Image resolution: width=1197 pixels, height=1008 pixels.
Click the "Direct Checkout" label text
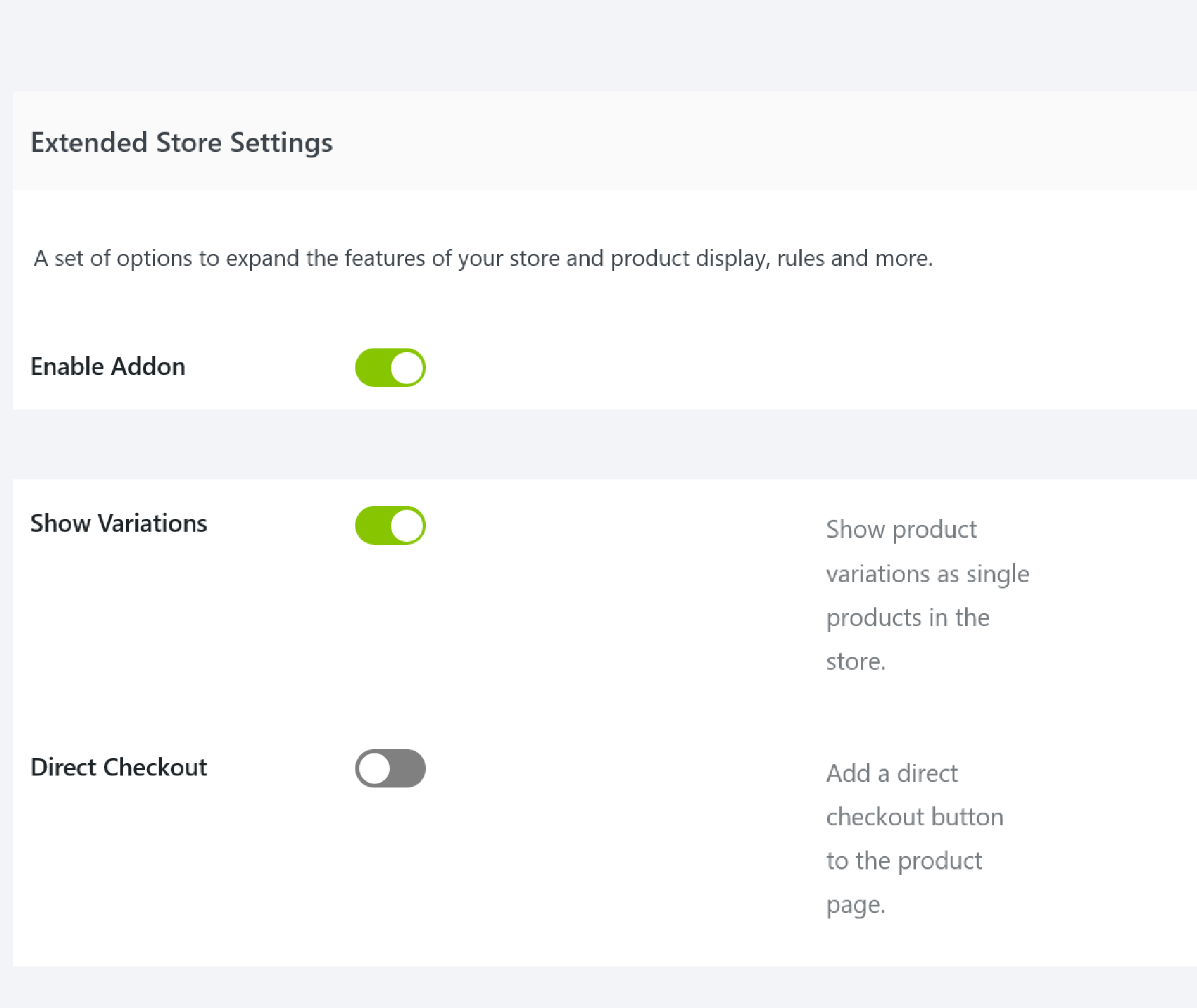[118, 767]
